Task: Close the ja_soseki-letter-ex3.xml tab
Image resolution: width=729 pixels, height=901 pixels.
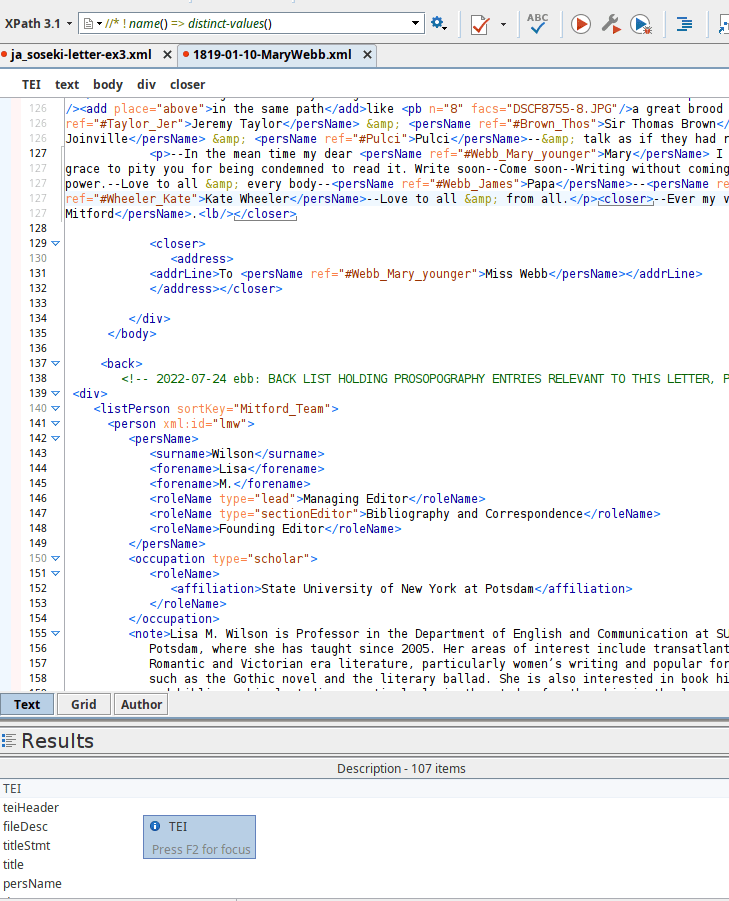Action: tap(167, 55)
